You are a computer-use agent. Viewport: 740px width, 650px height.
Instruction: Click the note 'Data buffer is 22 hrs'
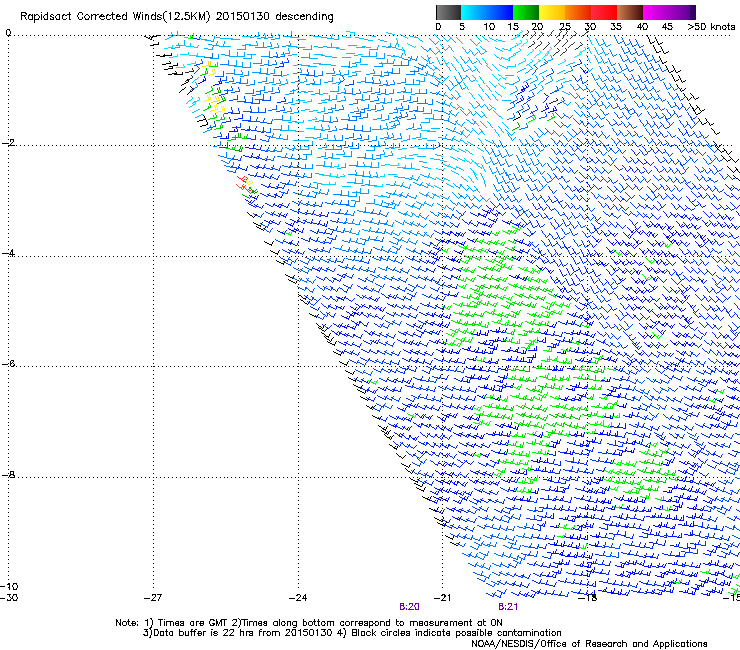pyautogui.click(x=202, y=633)
